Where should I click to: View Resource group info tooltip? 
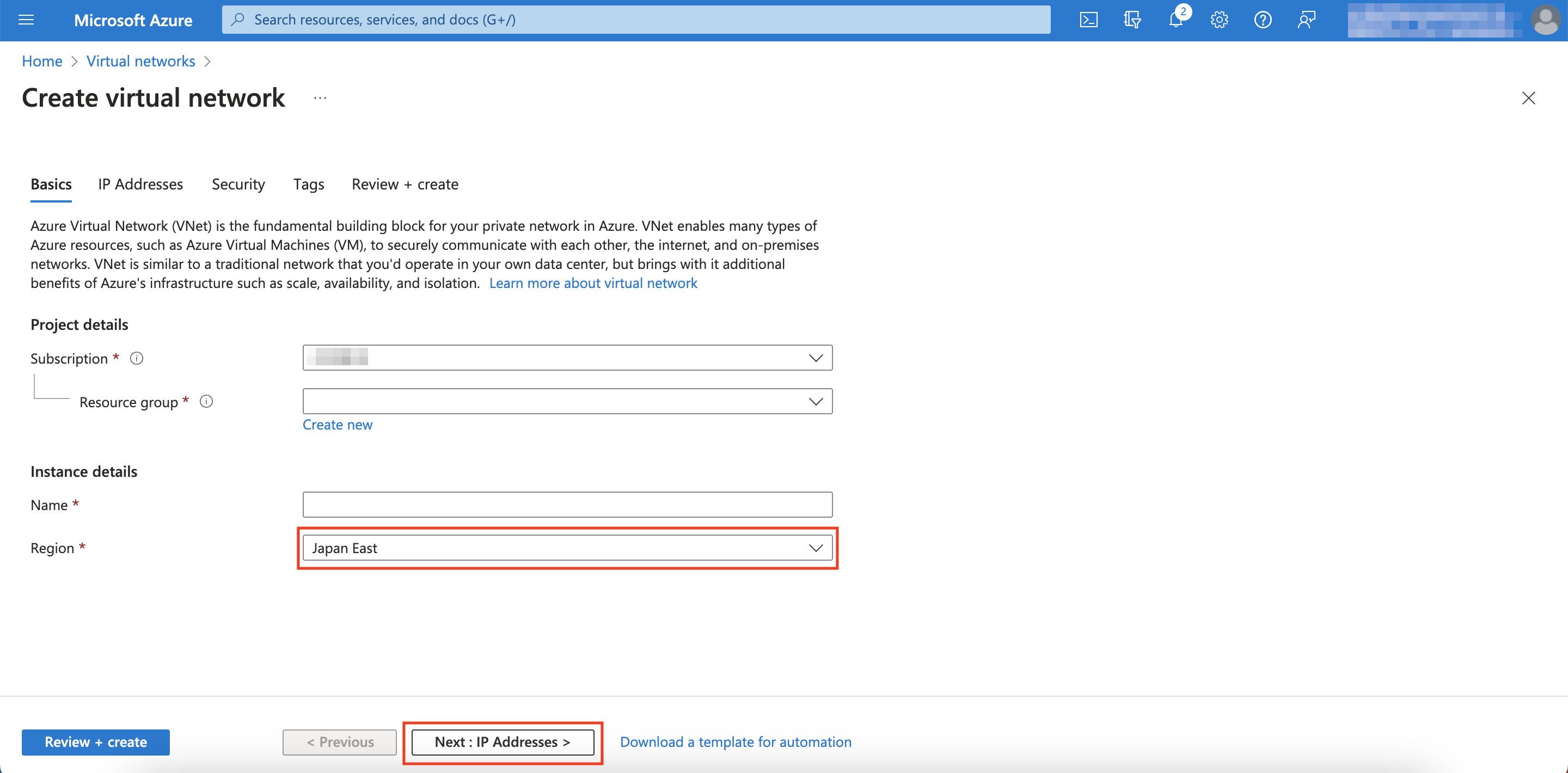point(206,401)
